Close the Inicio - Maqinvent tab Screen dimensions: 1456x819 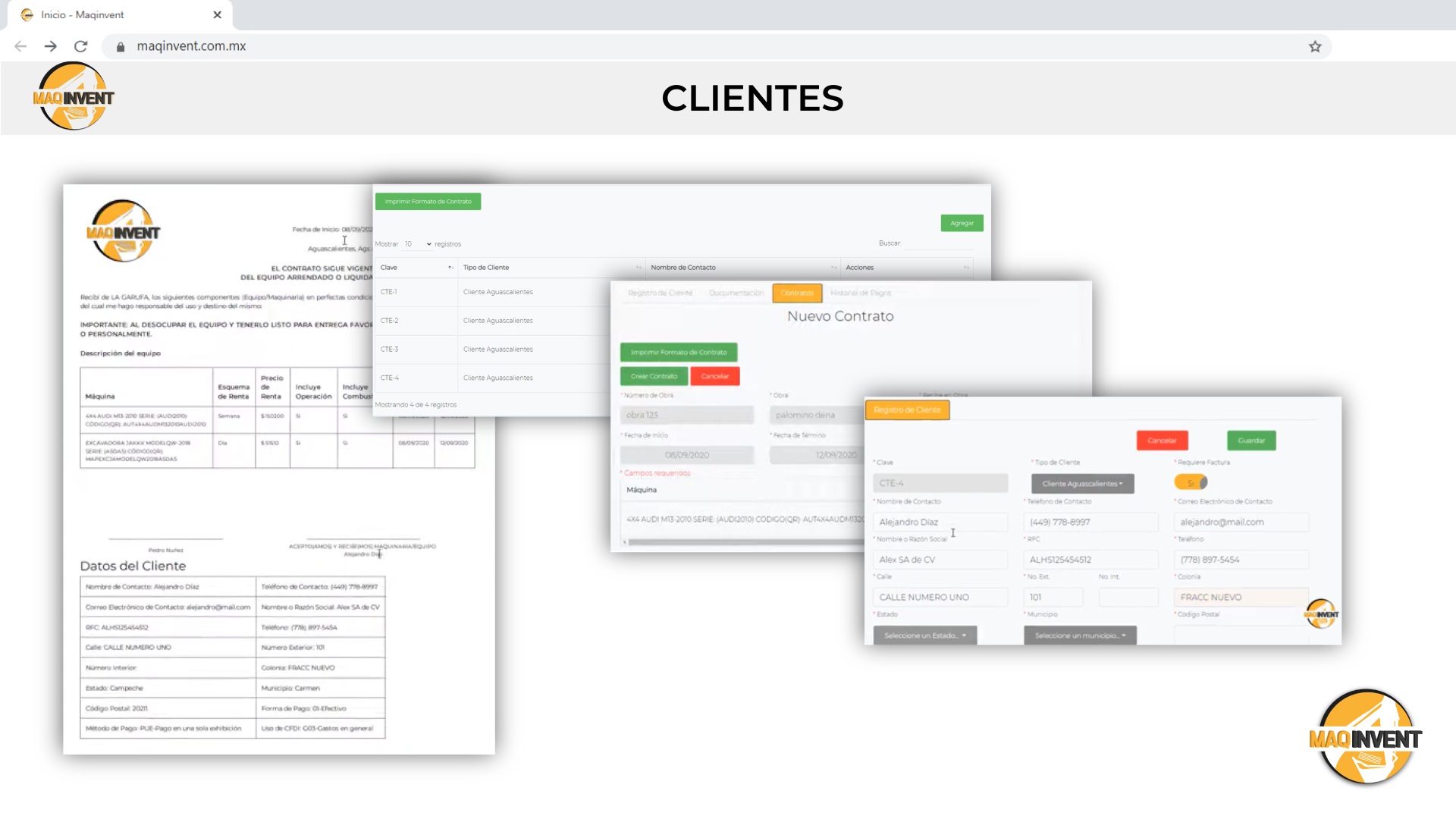(218, 14)
